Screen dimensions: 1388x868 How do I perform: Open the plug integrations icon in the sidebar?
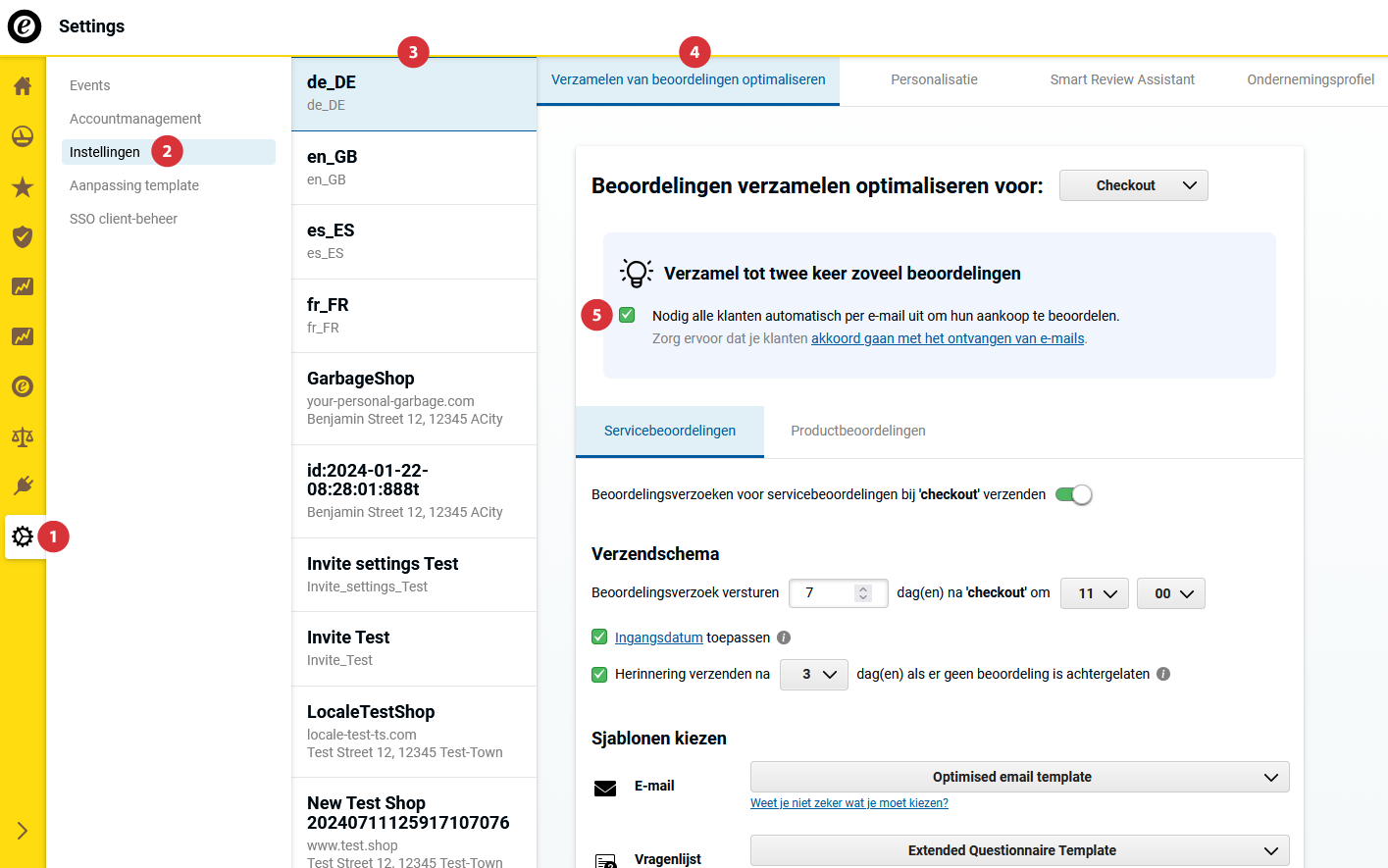(22, 486)
